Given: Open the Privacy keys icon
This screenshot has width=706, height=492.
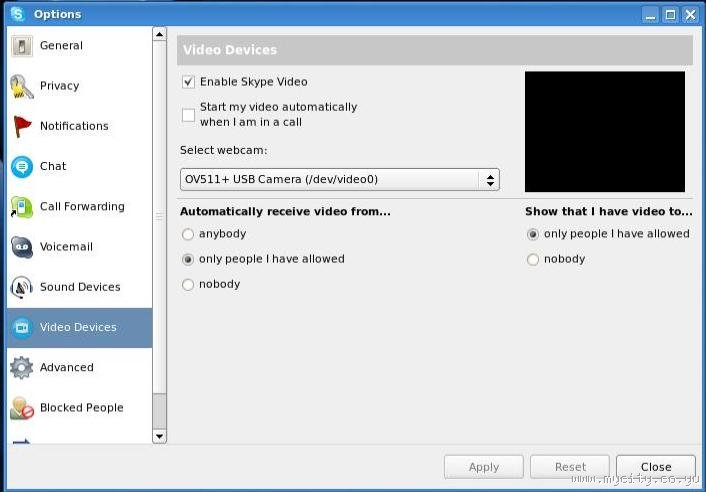Looking at the screenshot, I should click(x=21, y=86).
